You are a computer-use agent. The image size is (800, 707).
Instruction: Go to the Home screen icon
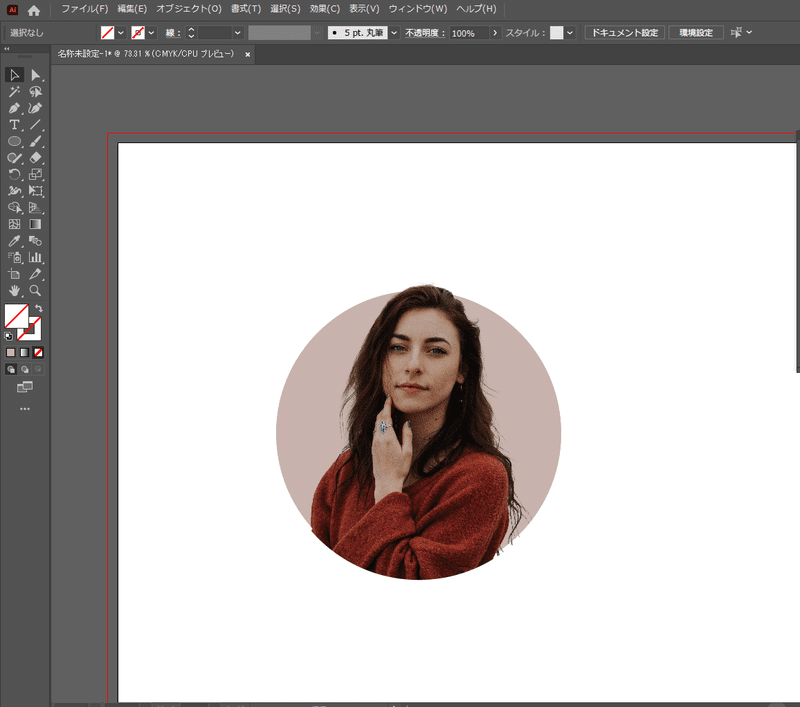tap(34, 10)
